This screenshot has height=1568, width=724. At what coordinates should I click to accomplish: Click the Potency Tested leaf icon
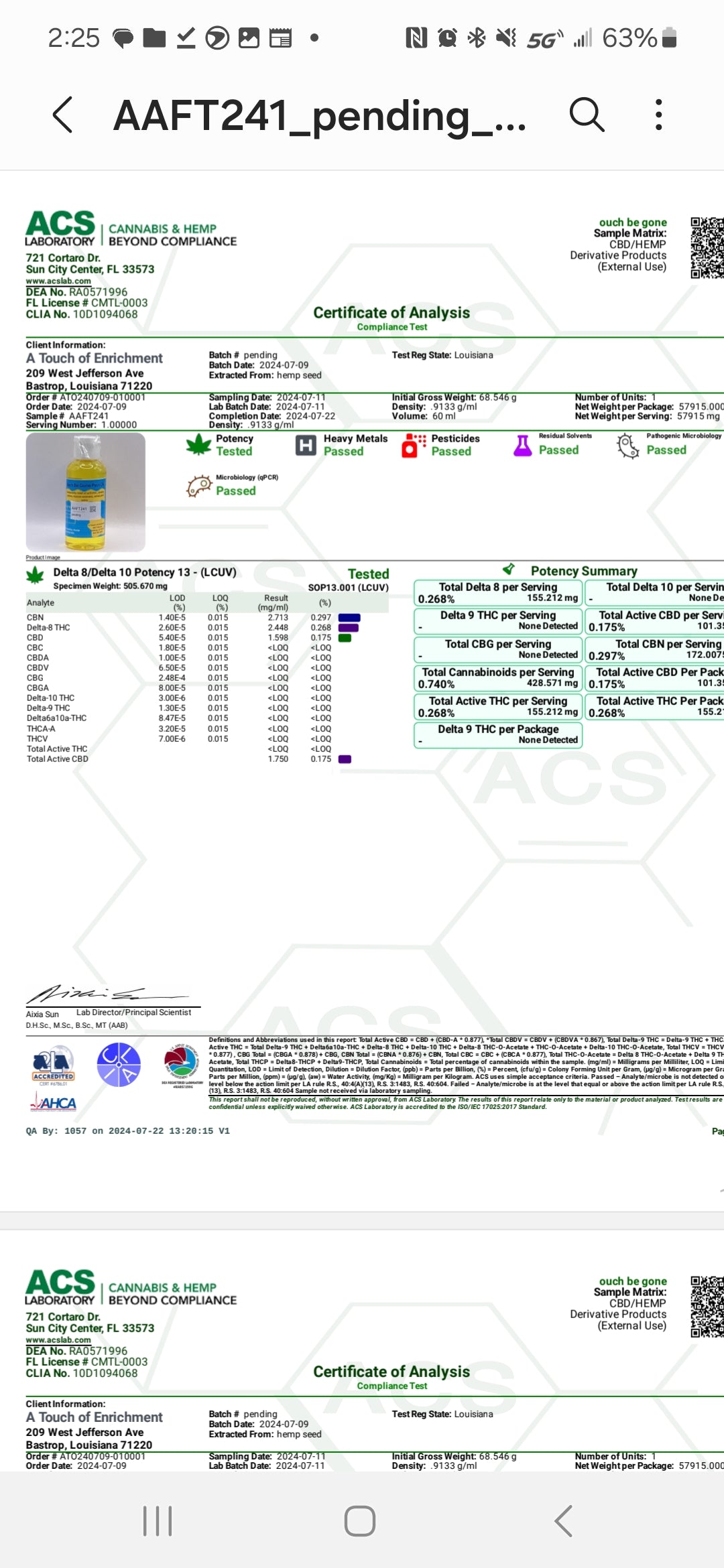[x=198, y=445]
